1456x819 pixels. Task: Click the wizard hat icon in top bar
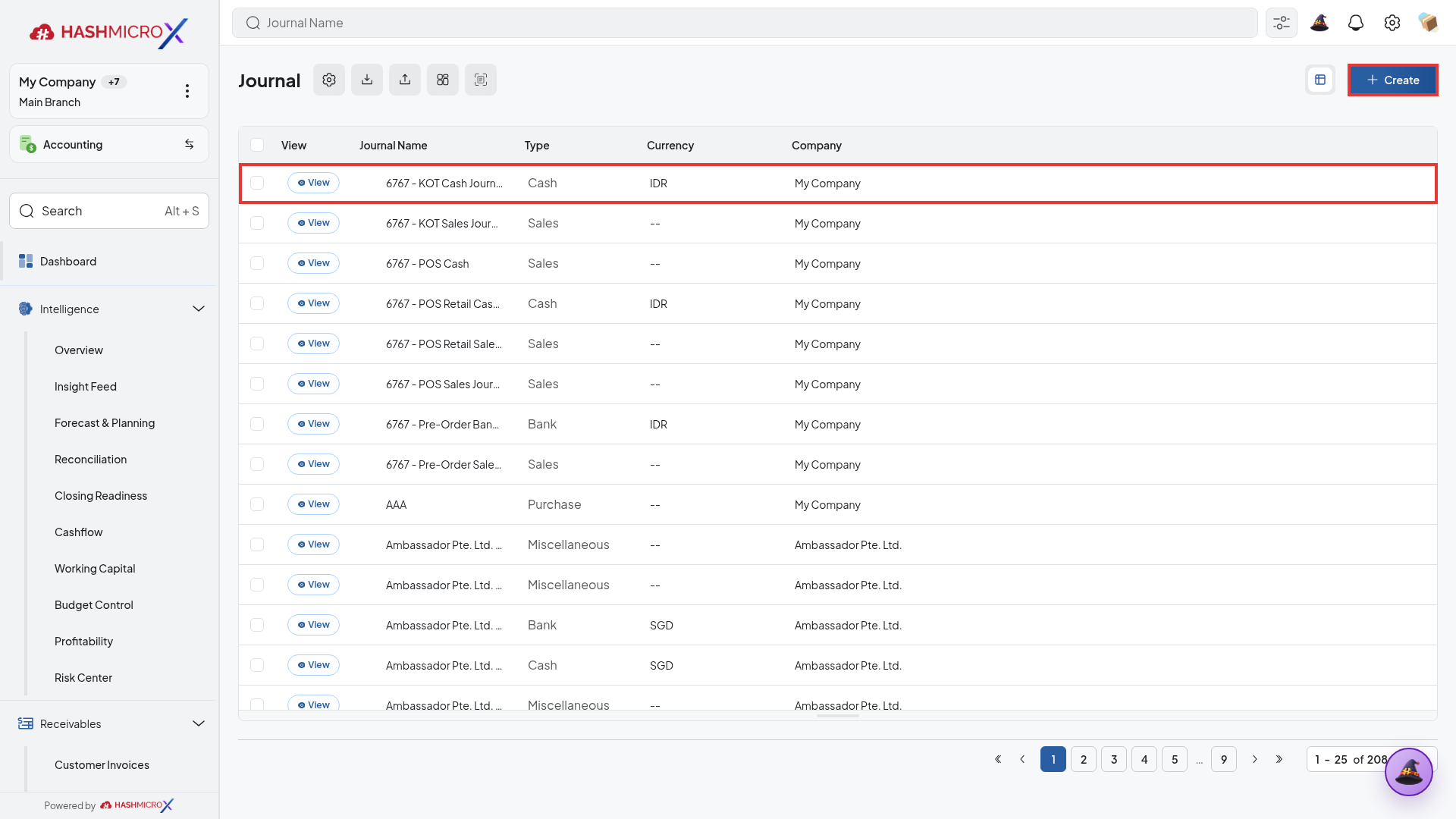tap(1319, 23)
